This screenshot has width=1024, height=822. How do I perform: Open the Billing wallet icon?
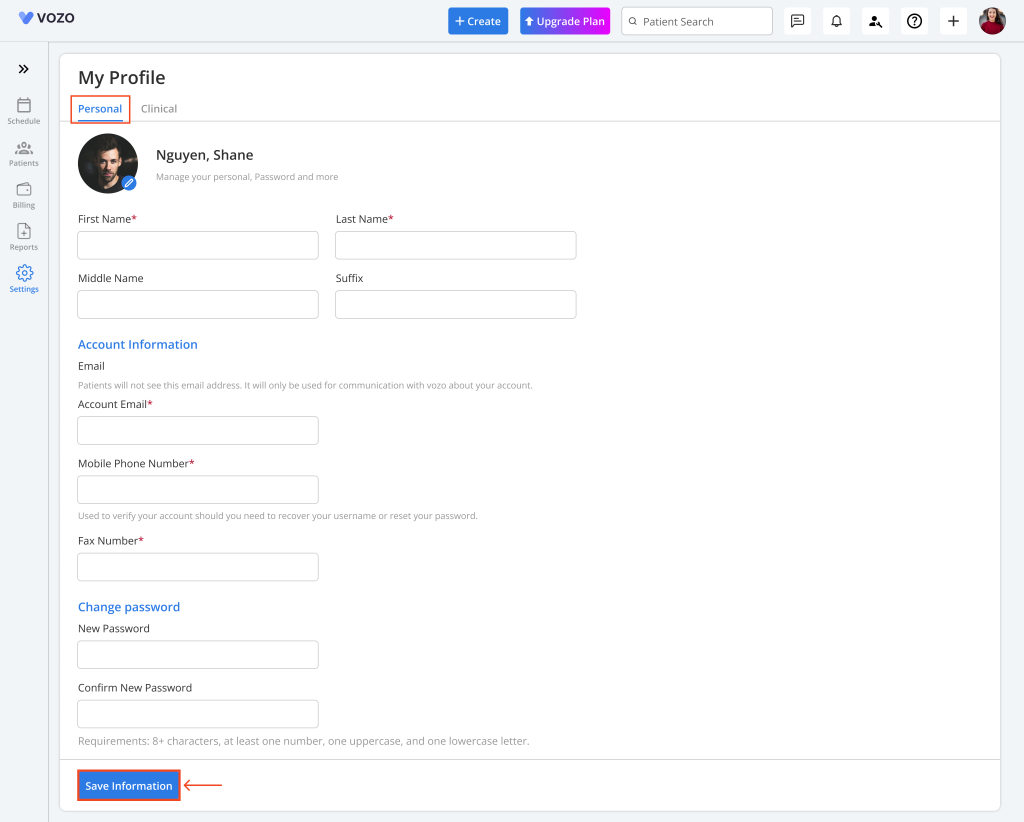point(24,190)
